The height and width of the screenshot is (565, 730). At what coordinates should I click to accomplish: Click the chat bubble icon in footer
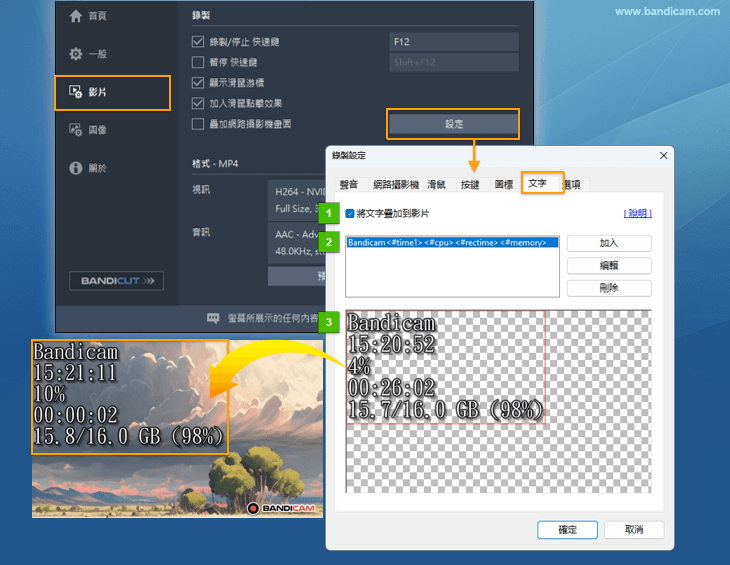[x=213, y=318]
